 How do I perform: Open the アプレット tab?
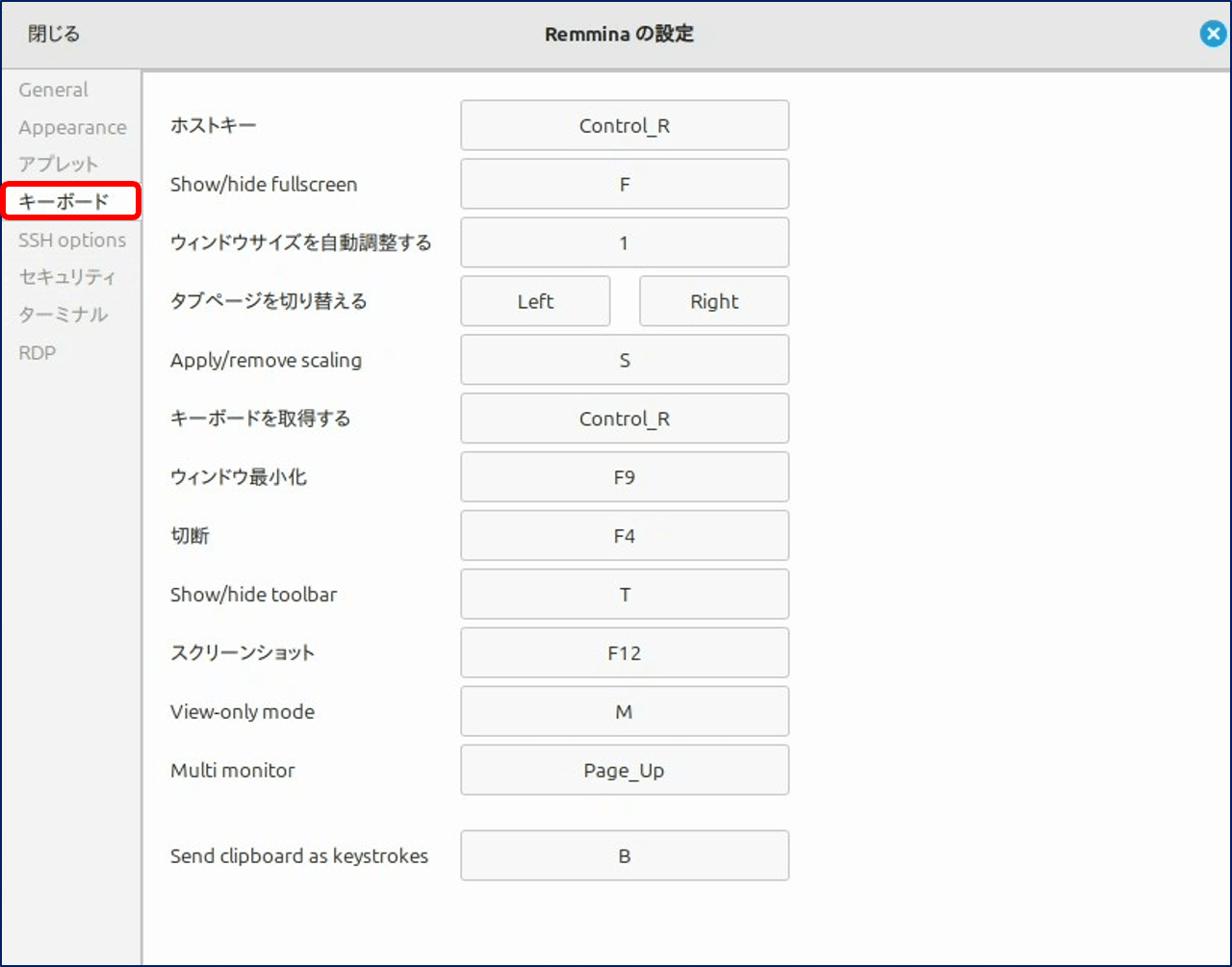point(59,164)
